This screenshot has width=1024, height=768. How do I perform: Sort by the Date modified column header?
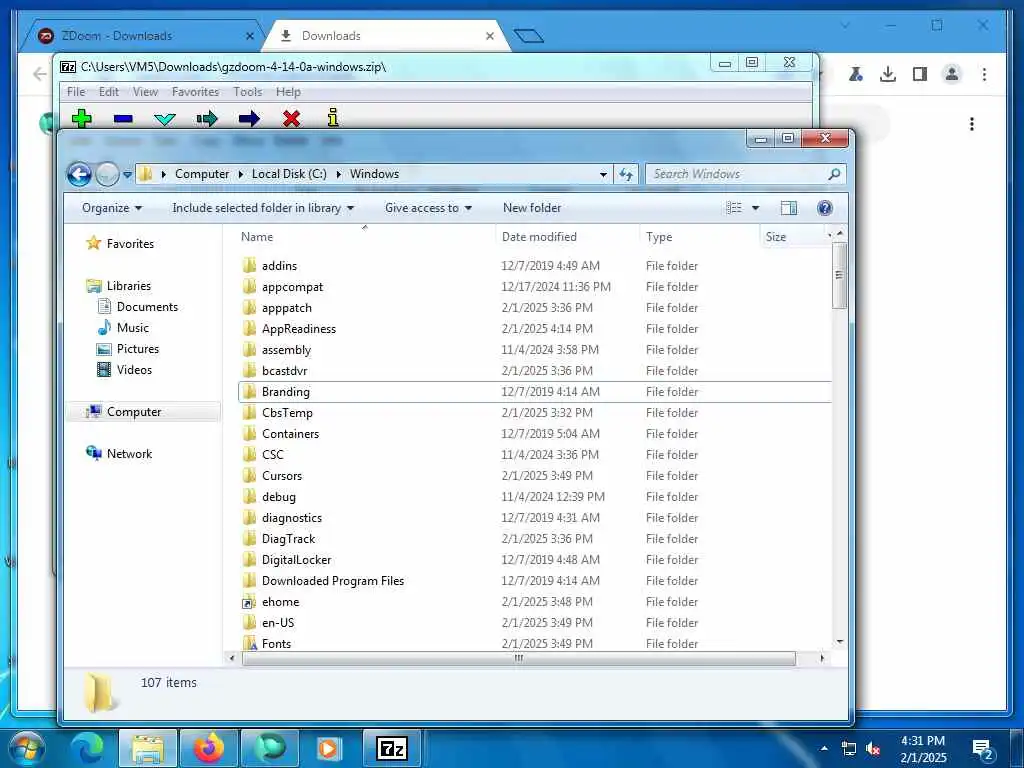[x=568, y=236]
